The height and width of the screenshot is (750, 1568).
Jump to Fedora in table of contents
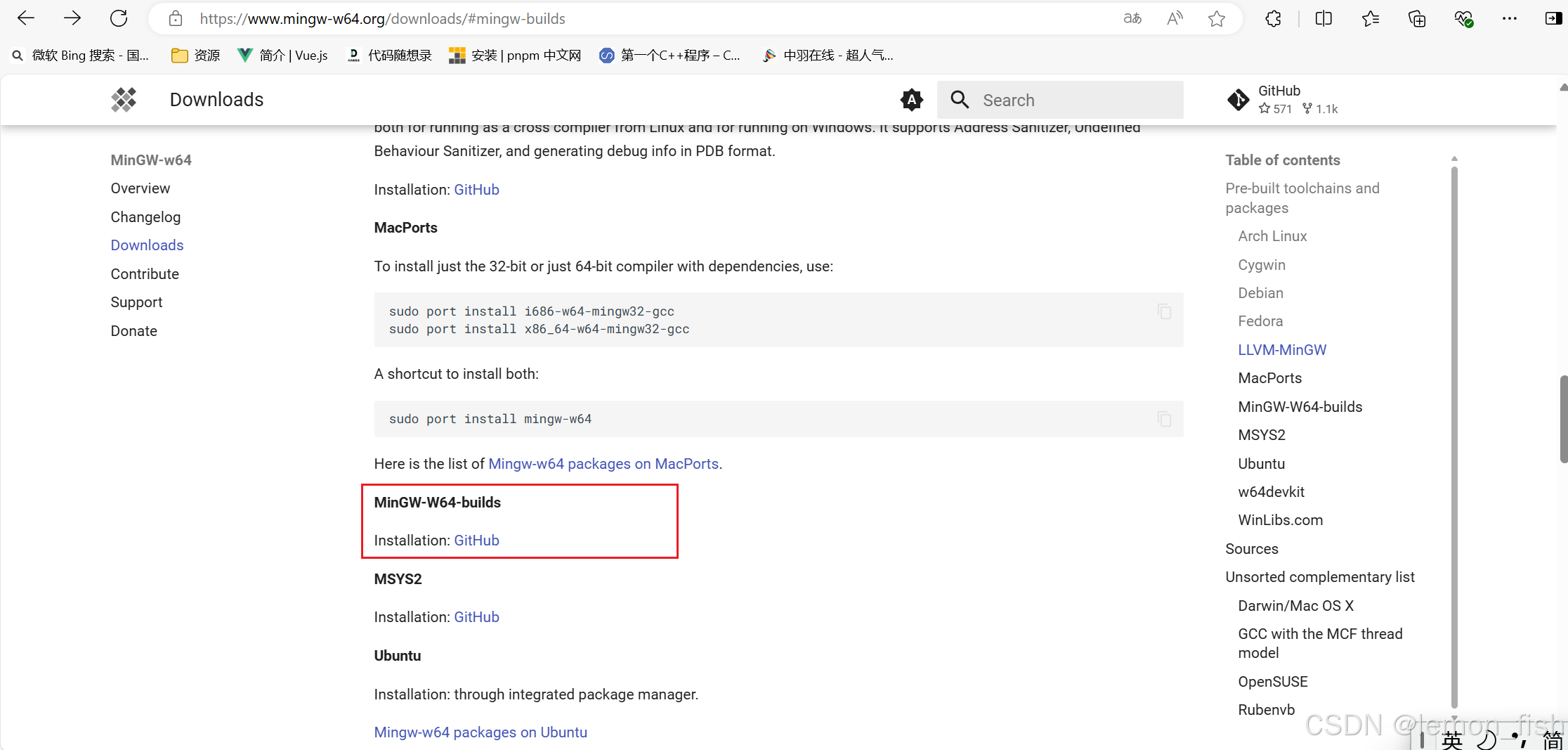[x=1260, y=321]
